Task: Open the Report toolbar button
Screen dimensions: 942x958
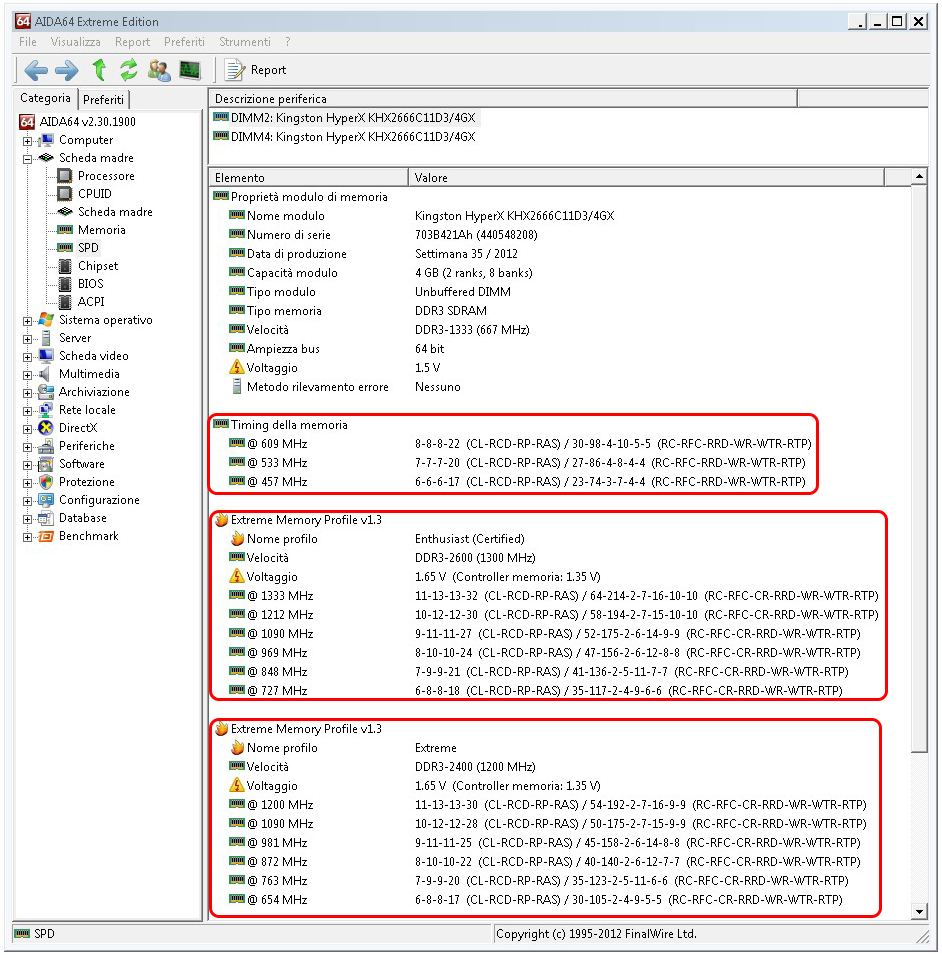Action: pyautogui.click(x=256, y=70)
